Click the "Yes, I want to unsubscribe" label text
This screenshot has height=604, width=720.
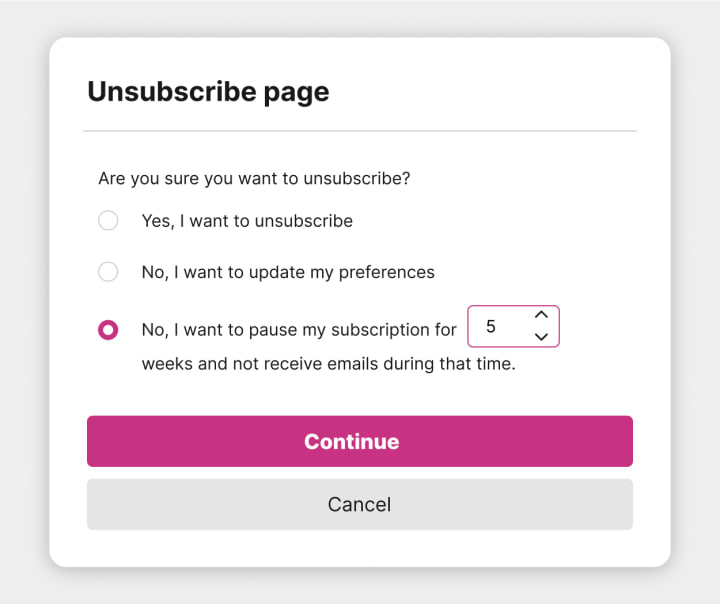(x=247, y=221)
